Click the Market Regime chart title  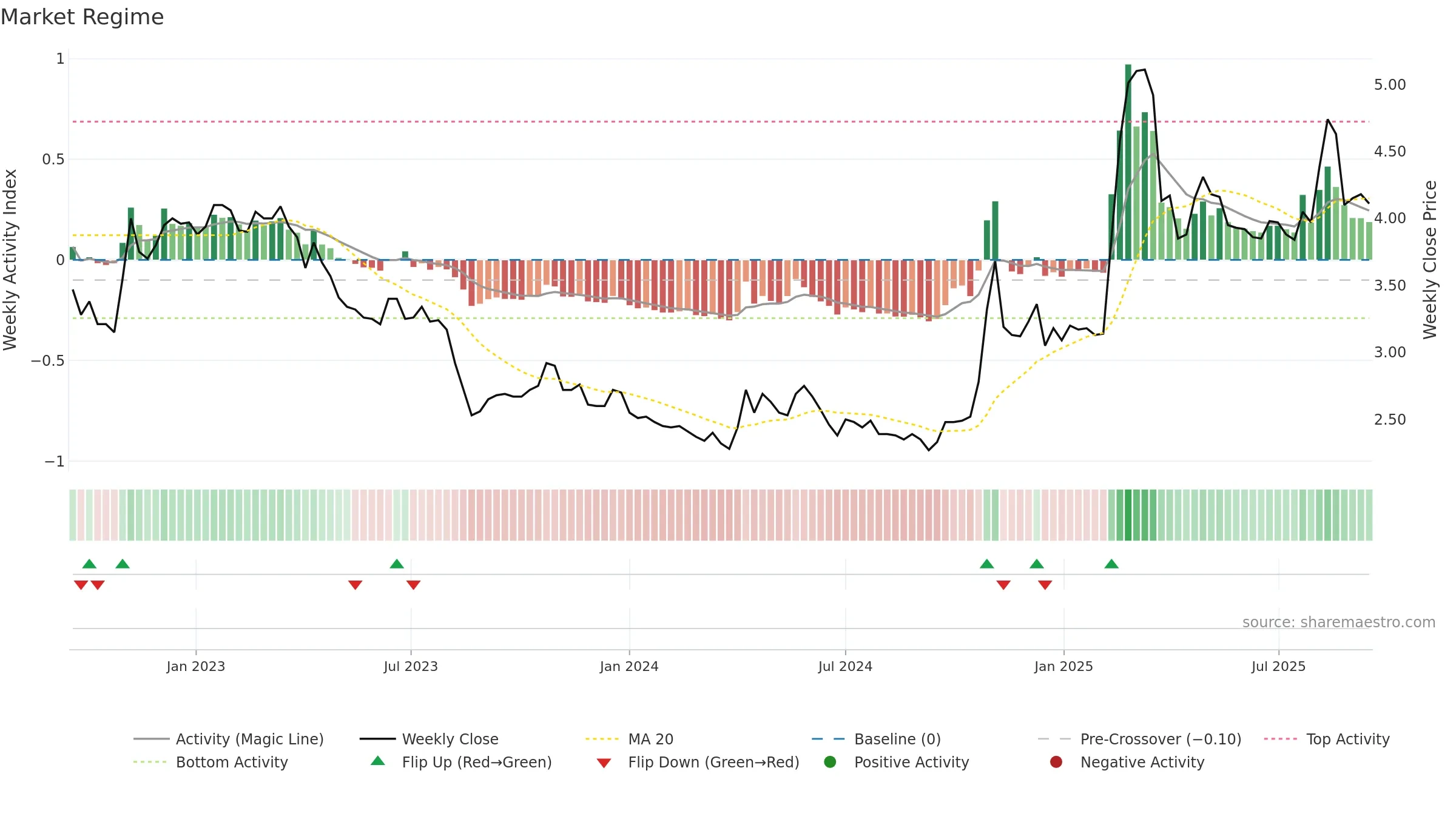82,17
